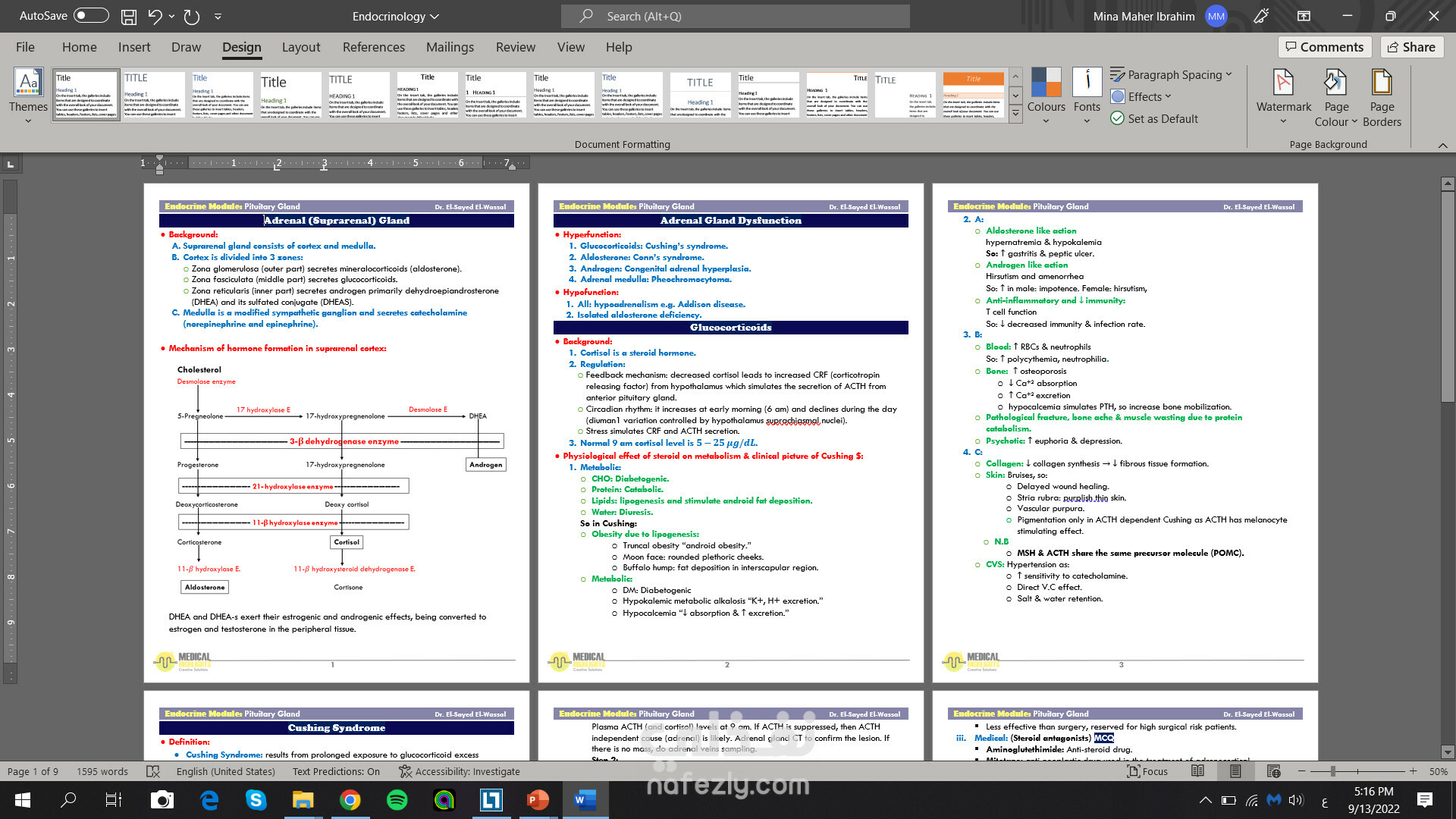1456x819 pixels.
Task: Enable Focus mode
Action: [x=1147, y=771]
